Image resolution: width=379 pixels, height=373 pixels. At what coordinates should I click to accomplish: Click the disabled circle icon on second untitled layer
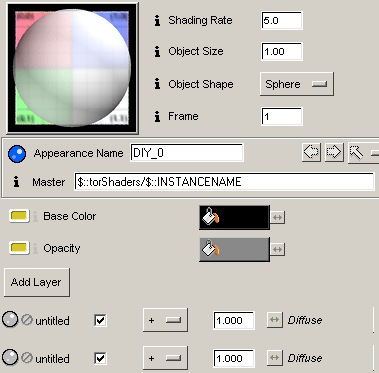tap(27, 358)
